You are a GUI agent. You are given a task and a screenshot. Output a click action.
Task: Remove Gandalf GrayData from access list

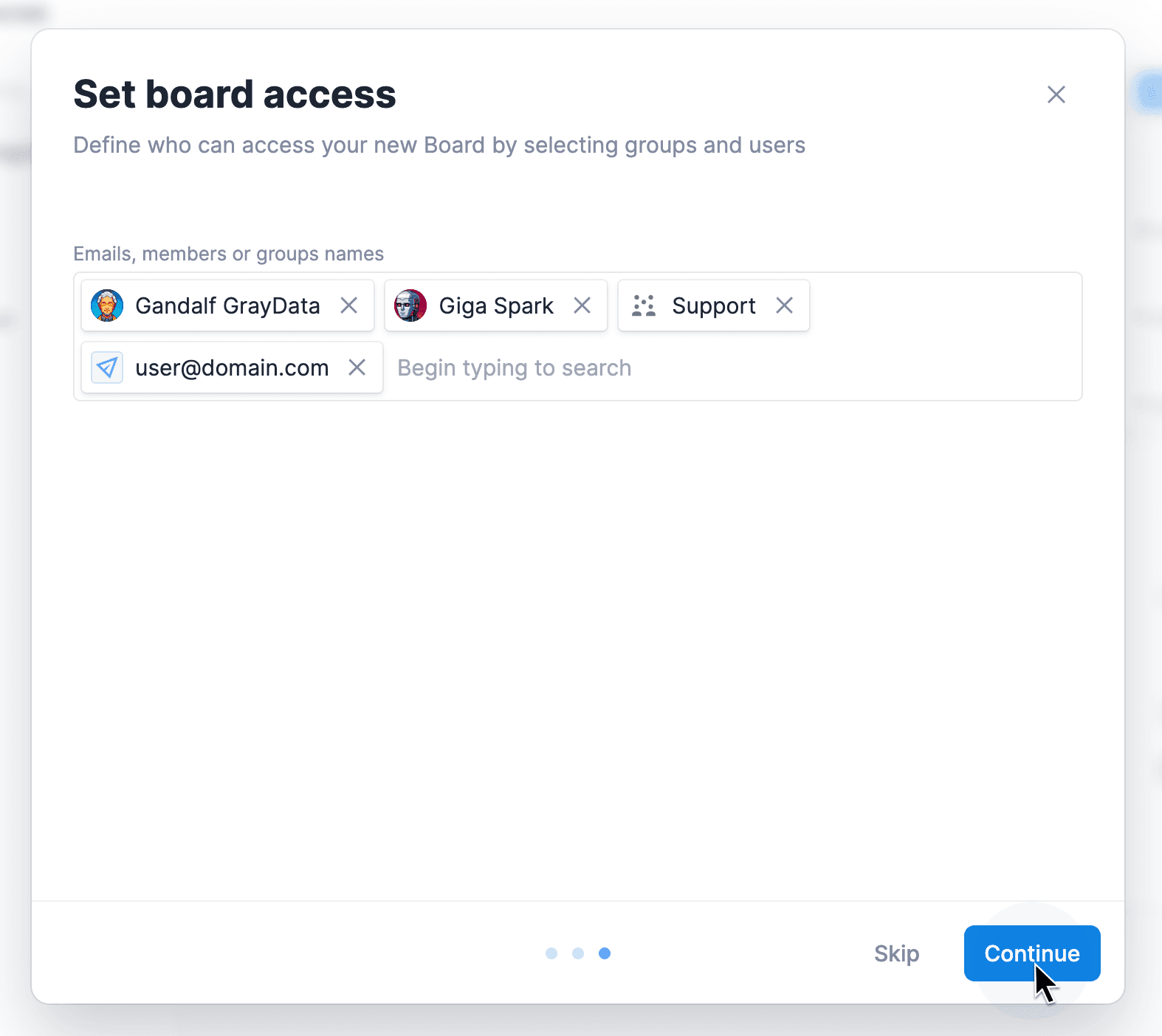[349, 305]
